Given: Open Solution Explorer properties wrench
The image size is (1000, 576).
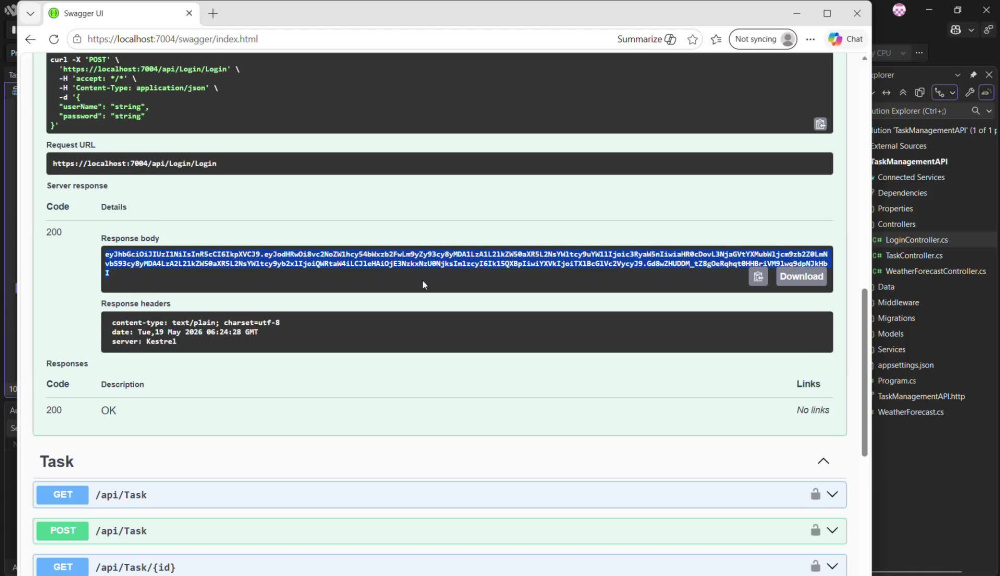Looking at the screenshot, I should [969, 92].
